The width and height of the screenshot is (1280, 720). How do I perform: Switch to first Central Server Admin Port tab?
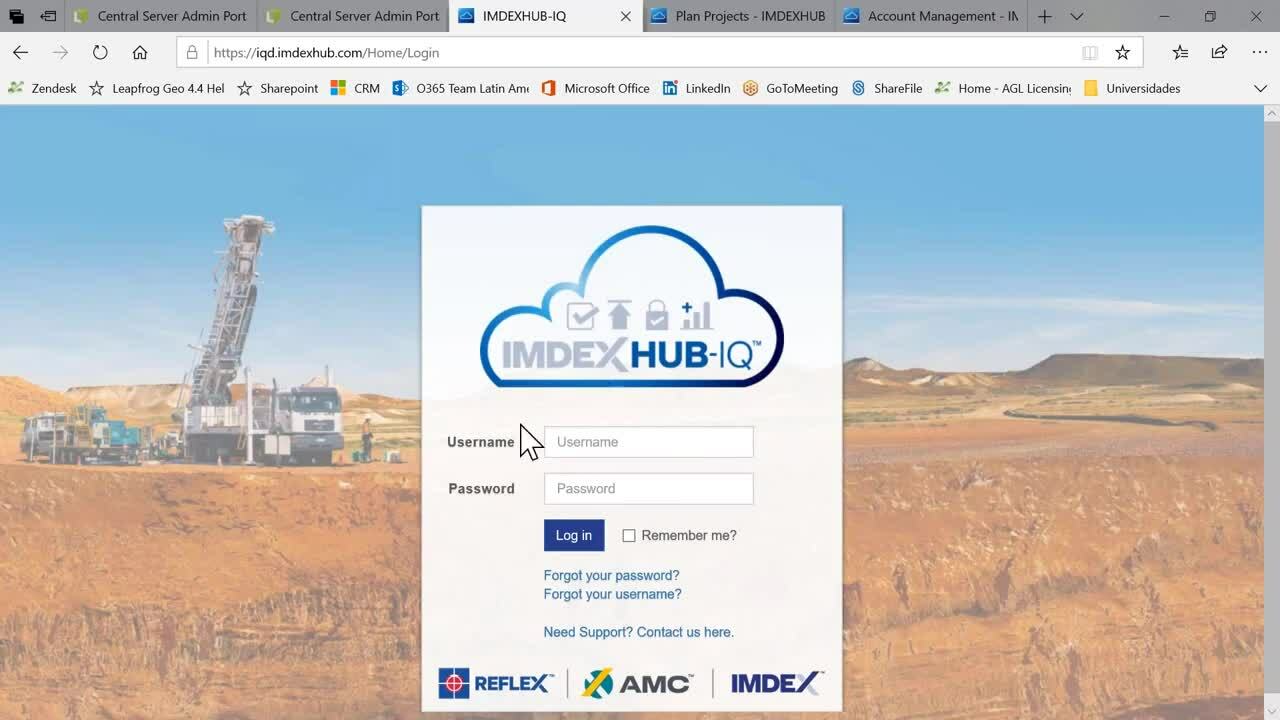tap(161, 16)
